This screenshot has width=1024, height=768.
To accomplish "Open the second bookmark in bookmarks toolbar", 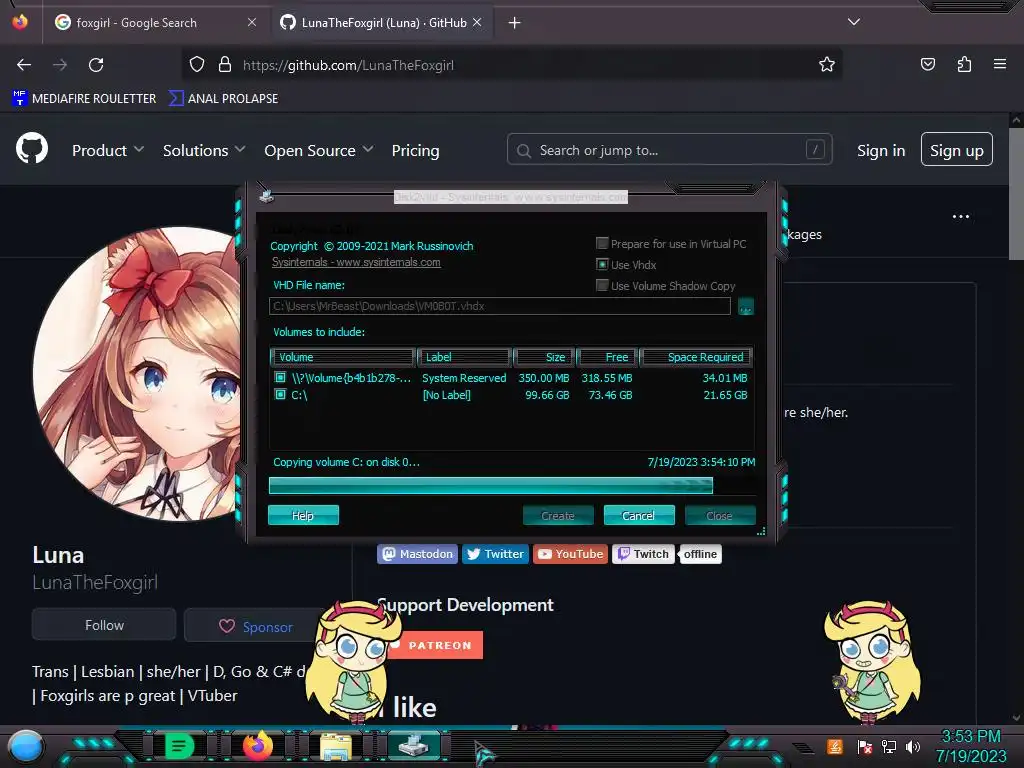I will tap(223, 99).
